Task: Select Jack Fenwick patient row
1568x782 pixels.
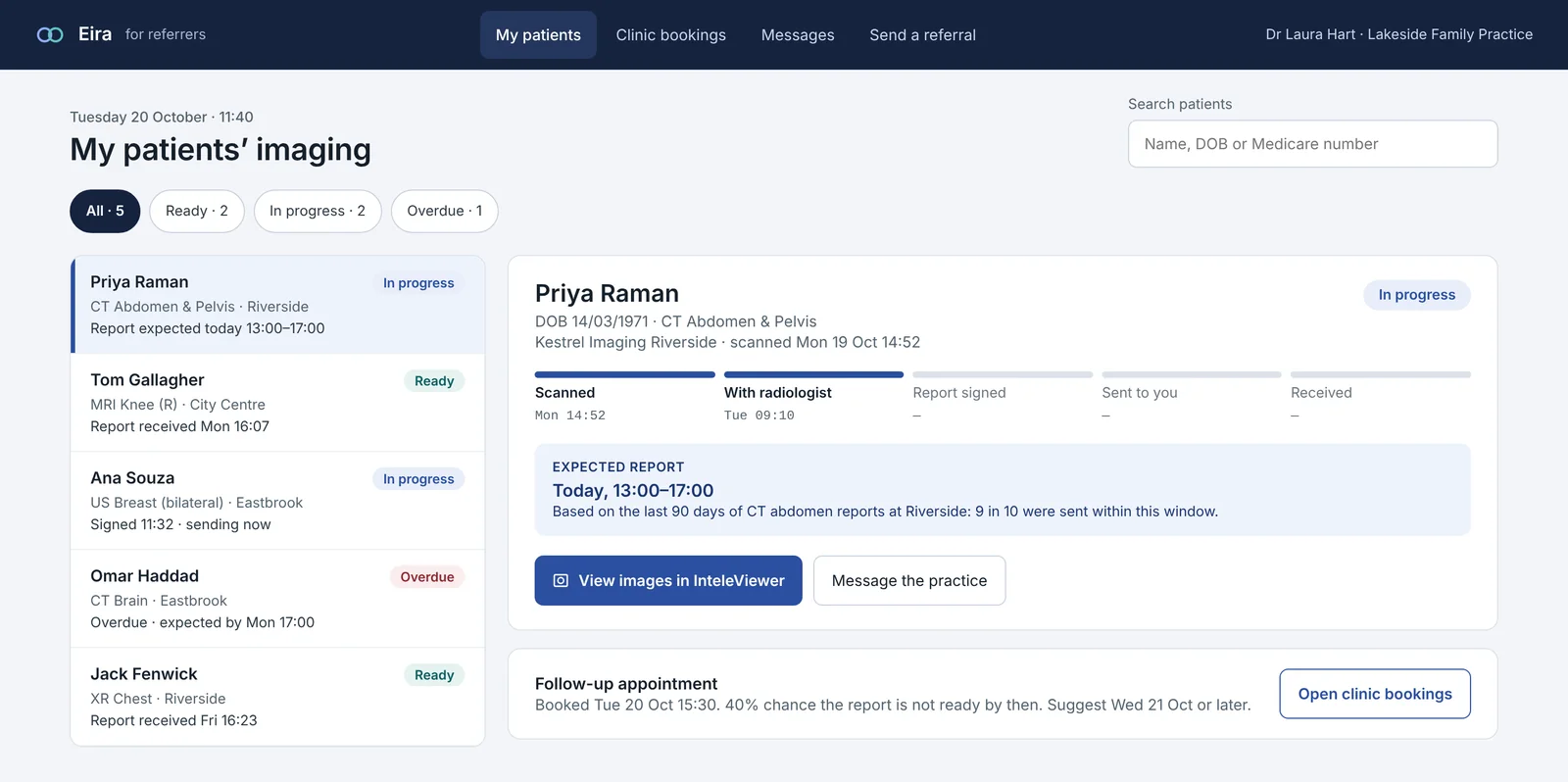Action: 278,697
